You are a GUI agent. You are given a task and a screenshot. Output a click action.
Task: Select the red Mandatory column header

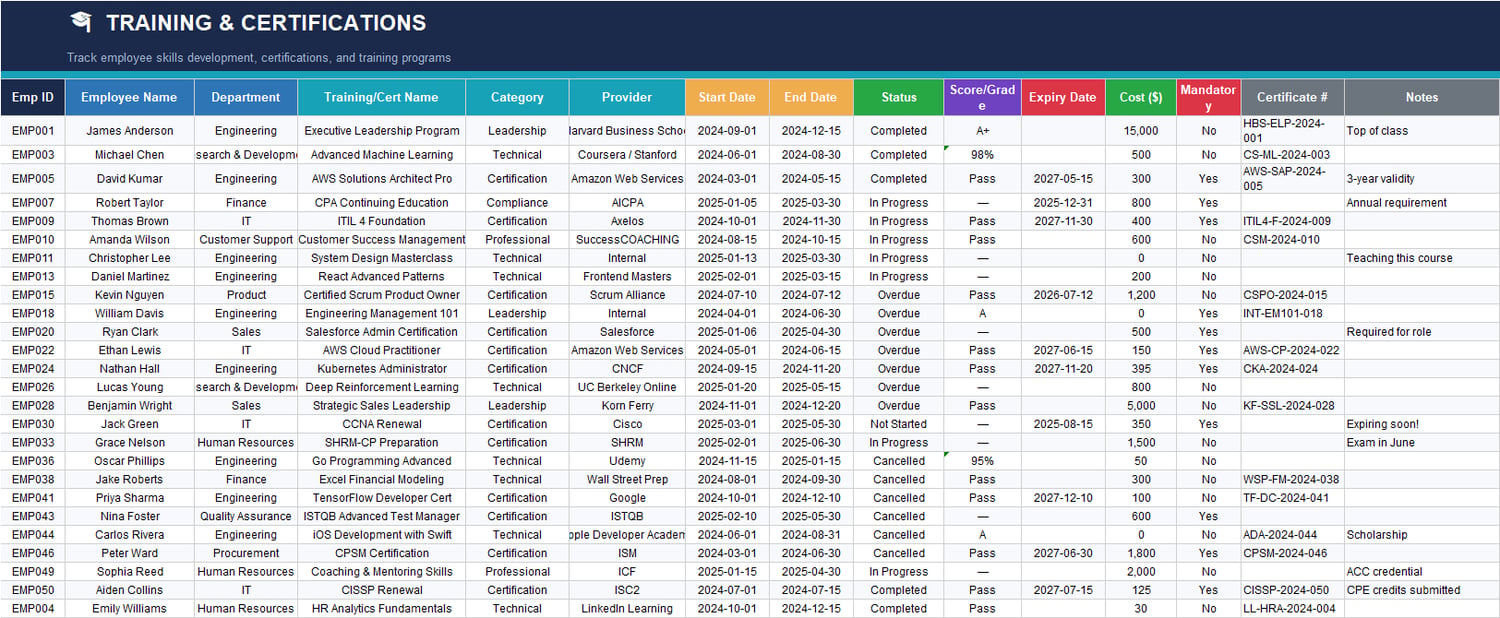click(1209, 97)
